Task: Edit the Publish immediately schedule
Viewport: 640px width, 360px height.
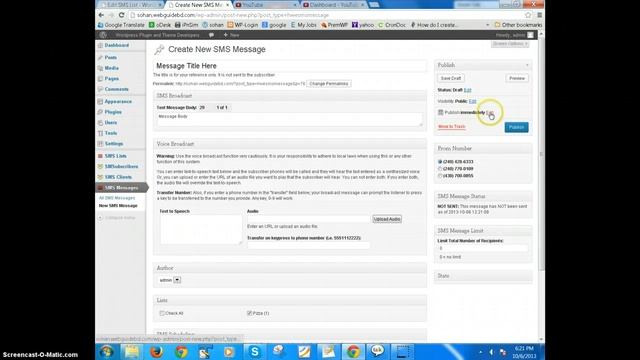Action: (x=490, y=112)
